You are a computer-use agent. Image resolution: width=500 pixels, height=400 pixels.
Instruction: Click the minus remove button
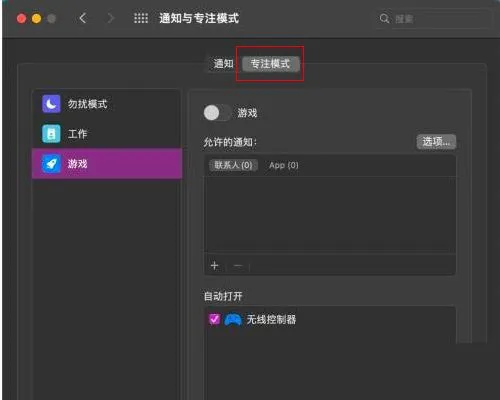pos(238,266)
